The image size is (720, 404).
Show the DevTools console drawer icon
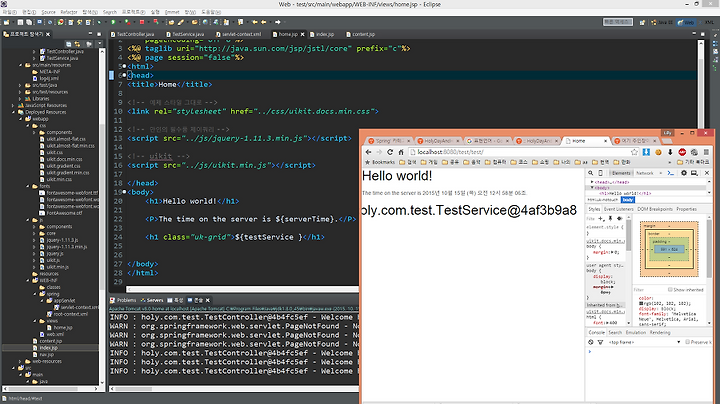pyautogui.click(x=671, y=173)
